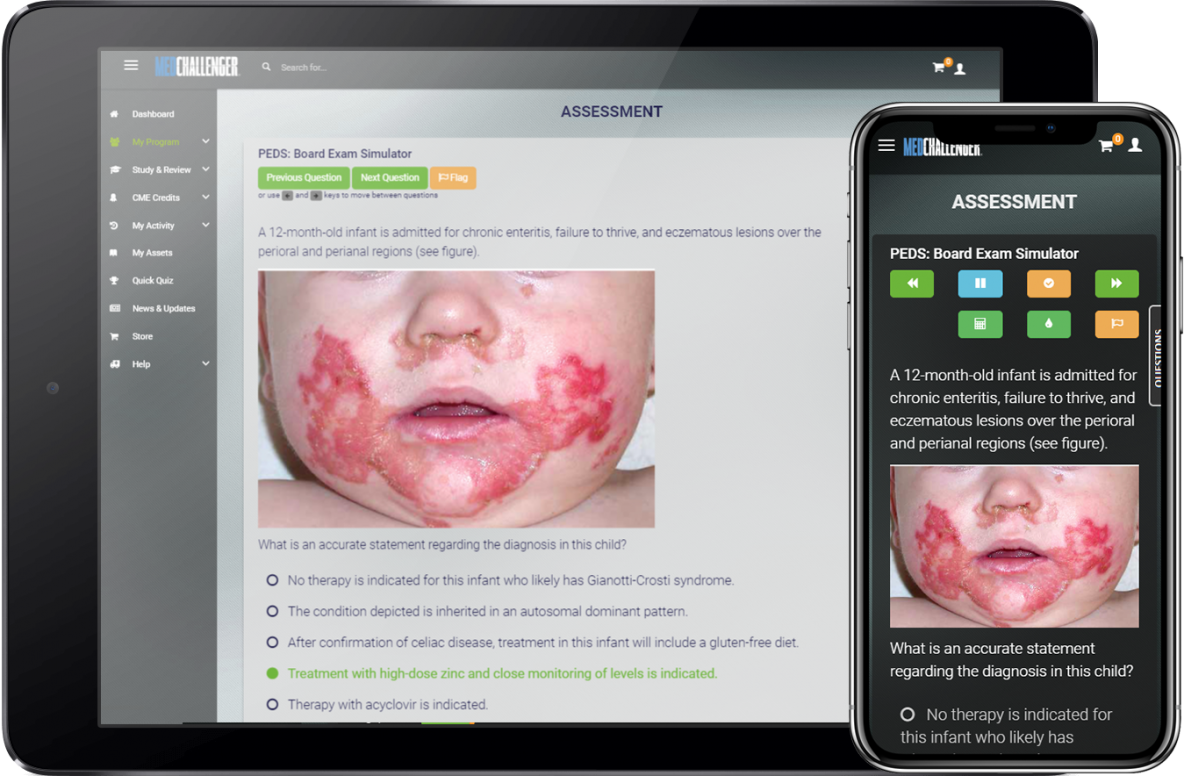
Task: Click the My Assets icon in sidebar
Action: pyautogui.click(x=114, y=253)
